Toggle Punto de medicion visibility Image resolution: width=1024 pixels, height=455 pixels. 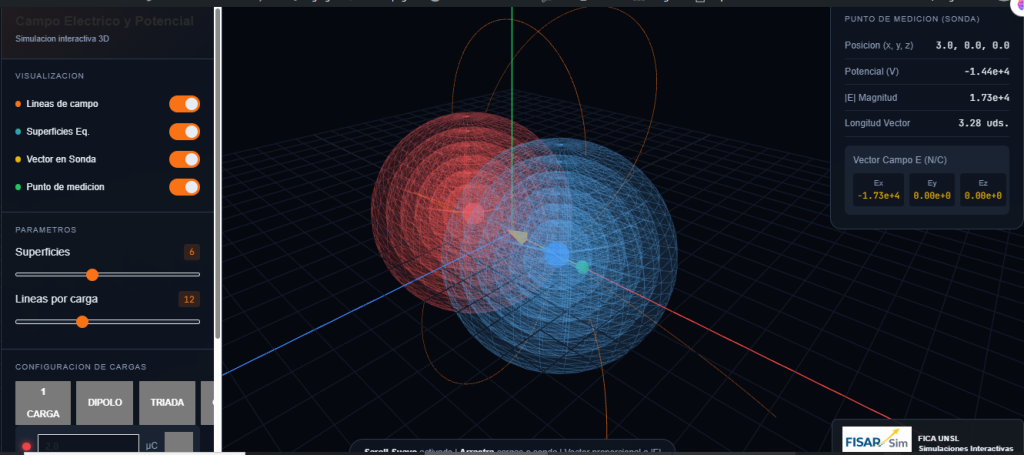184,187
